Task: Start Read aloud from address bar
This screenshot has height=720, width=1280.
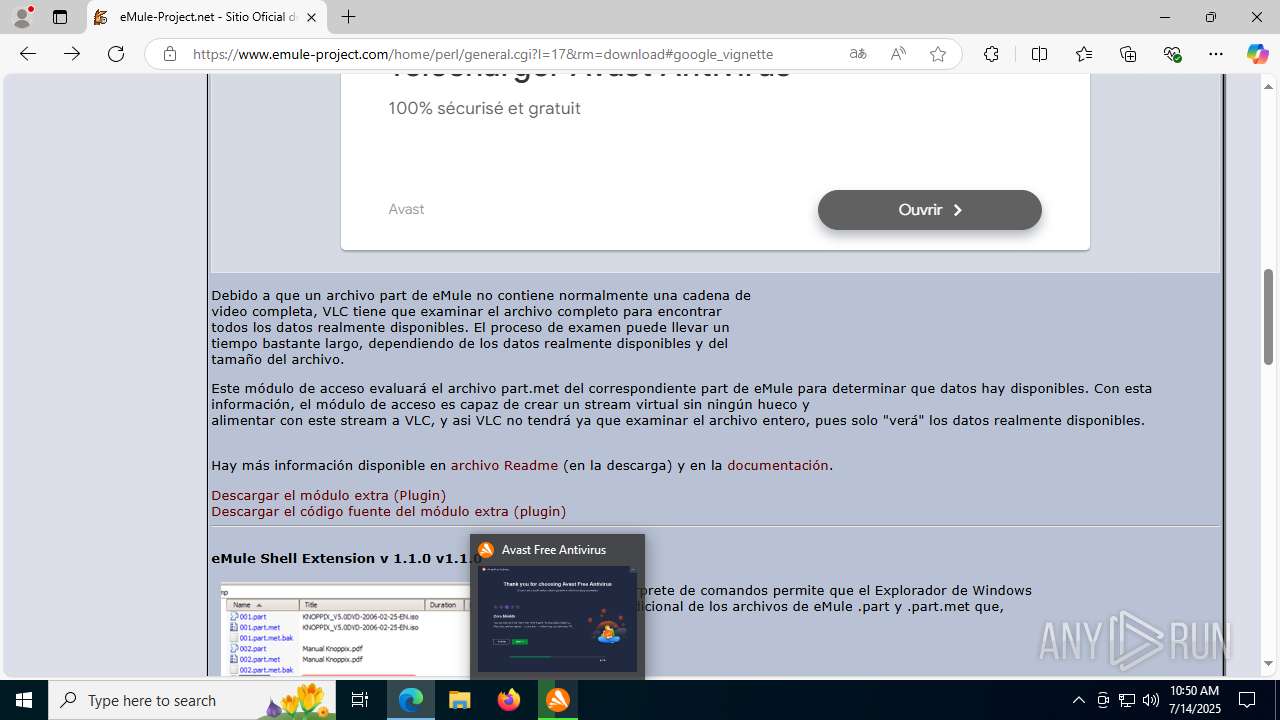Action: 897,54
